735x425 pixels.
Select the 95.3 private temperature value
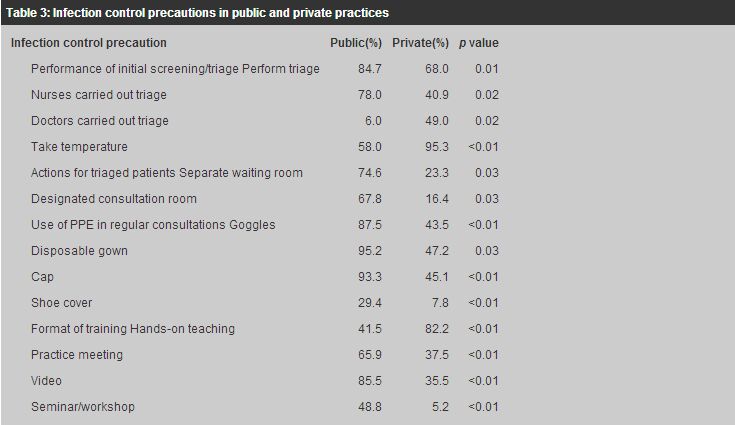[437, 147]
